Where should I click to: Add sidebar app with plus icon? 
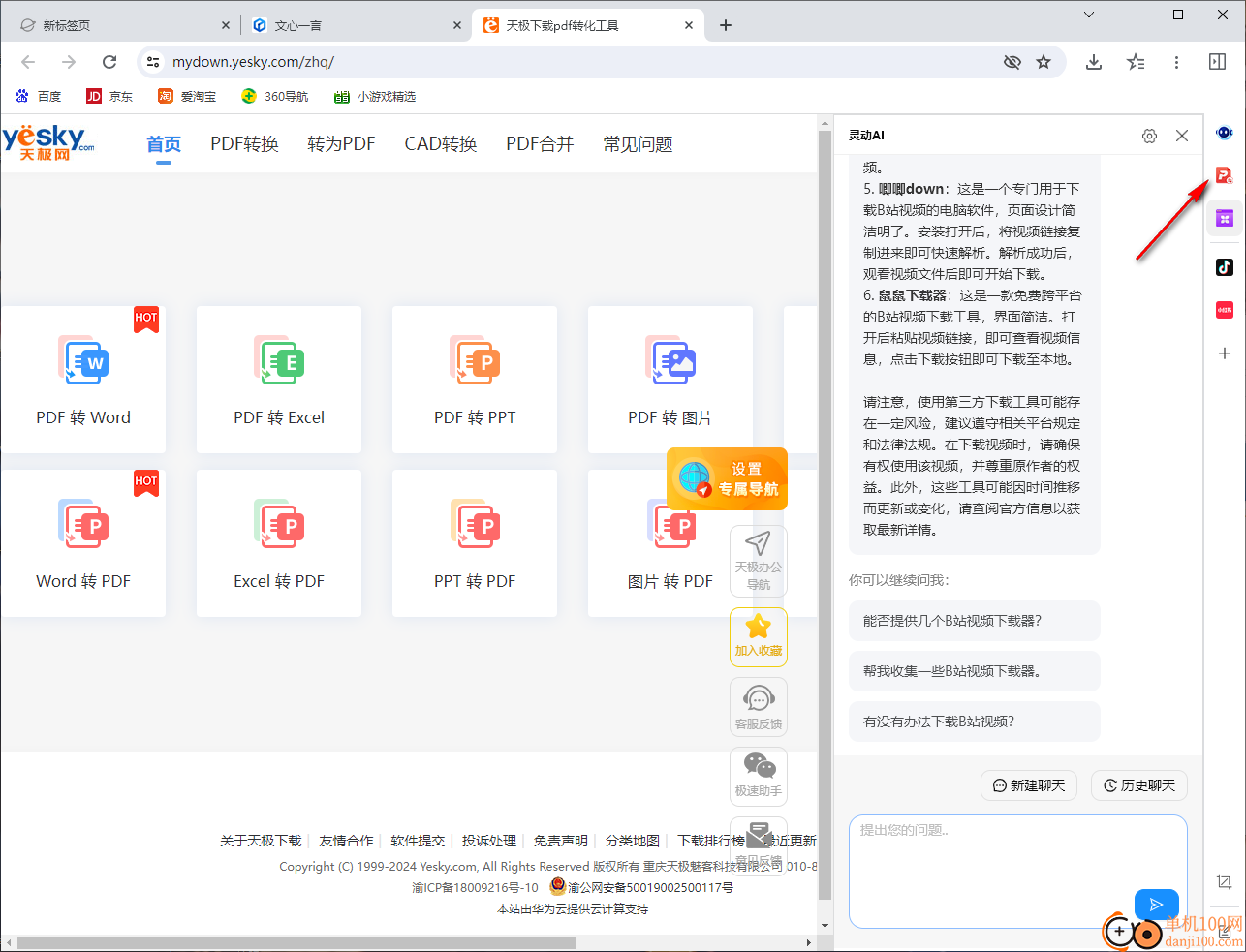tap(1225, 353)
